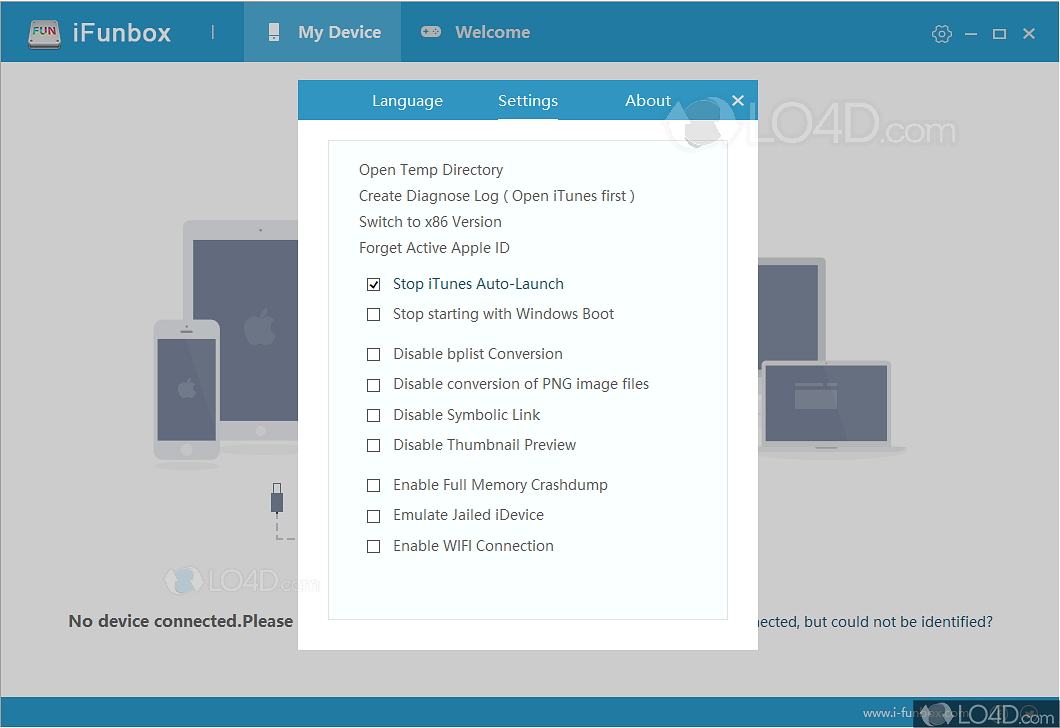
Task: Click the Welcome gamepad icon
Action: [431, 32]
